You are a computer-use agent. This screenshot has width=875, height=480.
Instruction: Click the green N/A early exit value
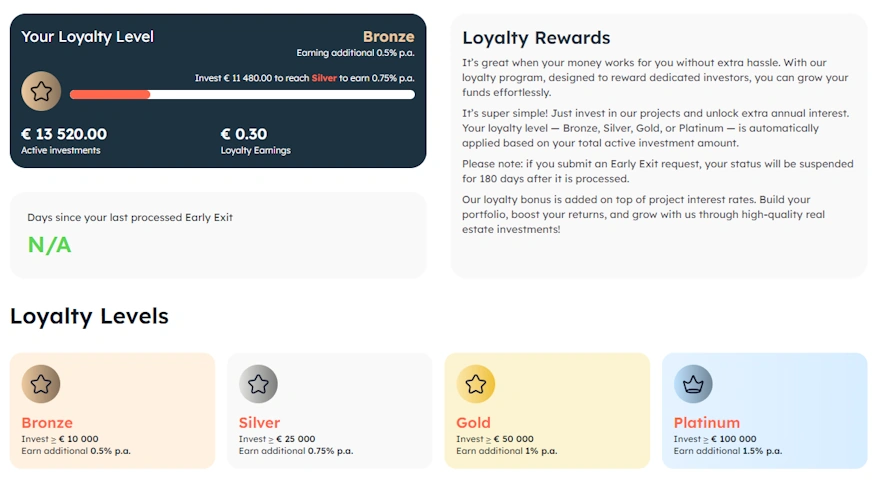pyautogui.click(x=50, y=245)
